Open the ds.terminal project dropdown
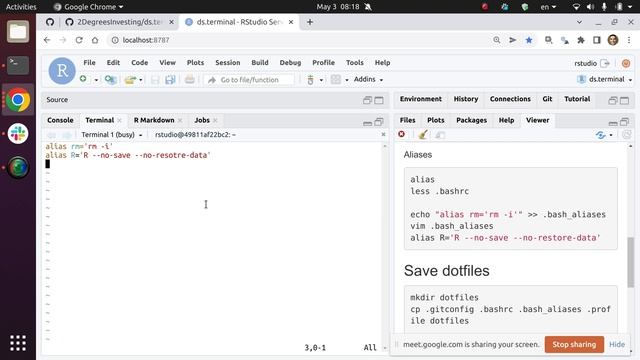 (604, 80)
